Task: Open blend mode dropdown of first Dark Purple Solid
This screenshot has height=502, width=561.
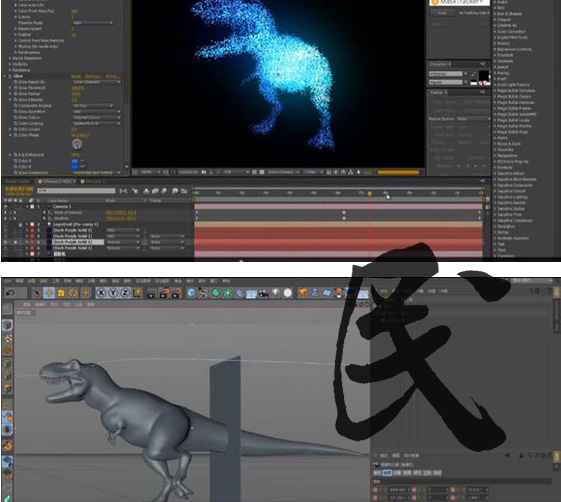Action: (x=122, y=230)
